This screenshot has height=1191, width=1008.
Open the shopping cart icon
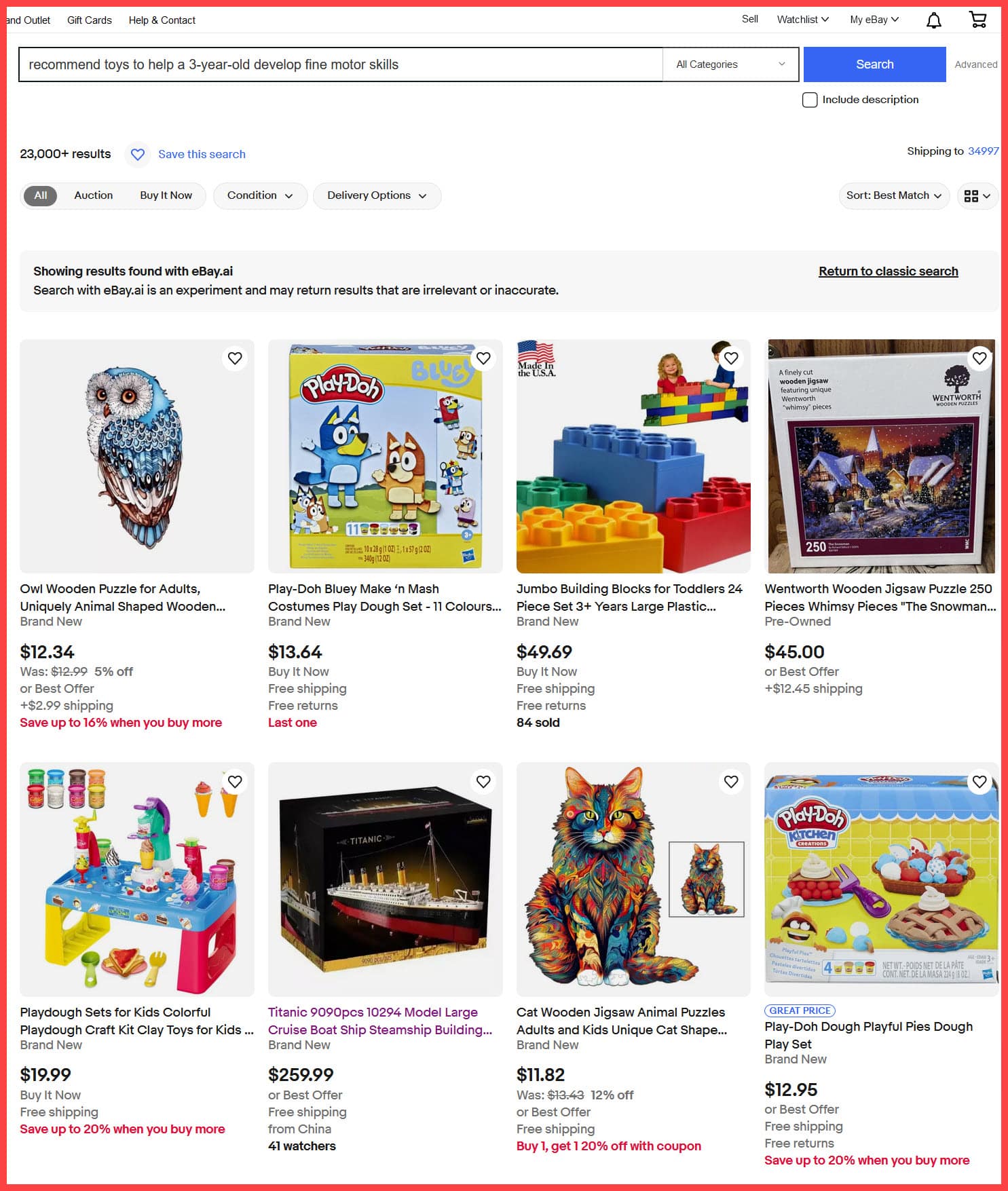[977, 20]
